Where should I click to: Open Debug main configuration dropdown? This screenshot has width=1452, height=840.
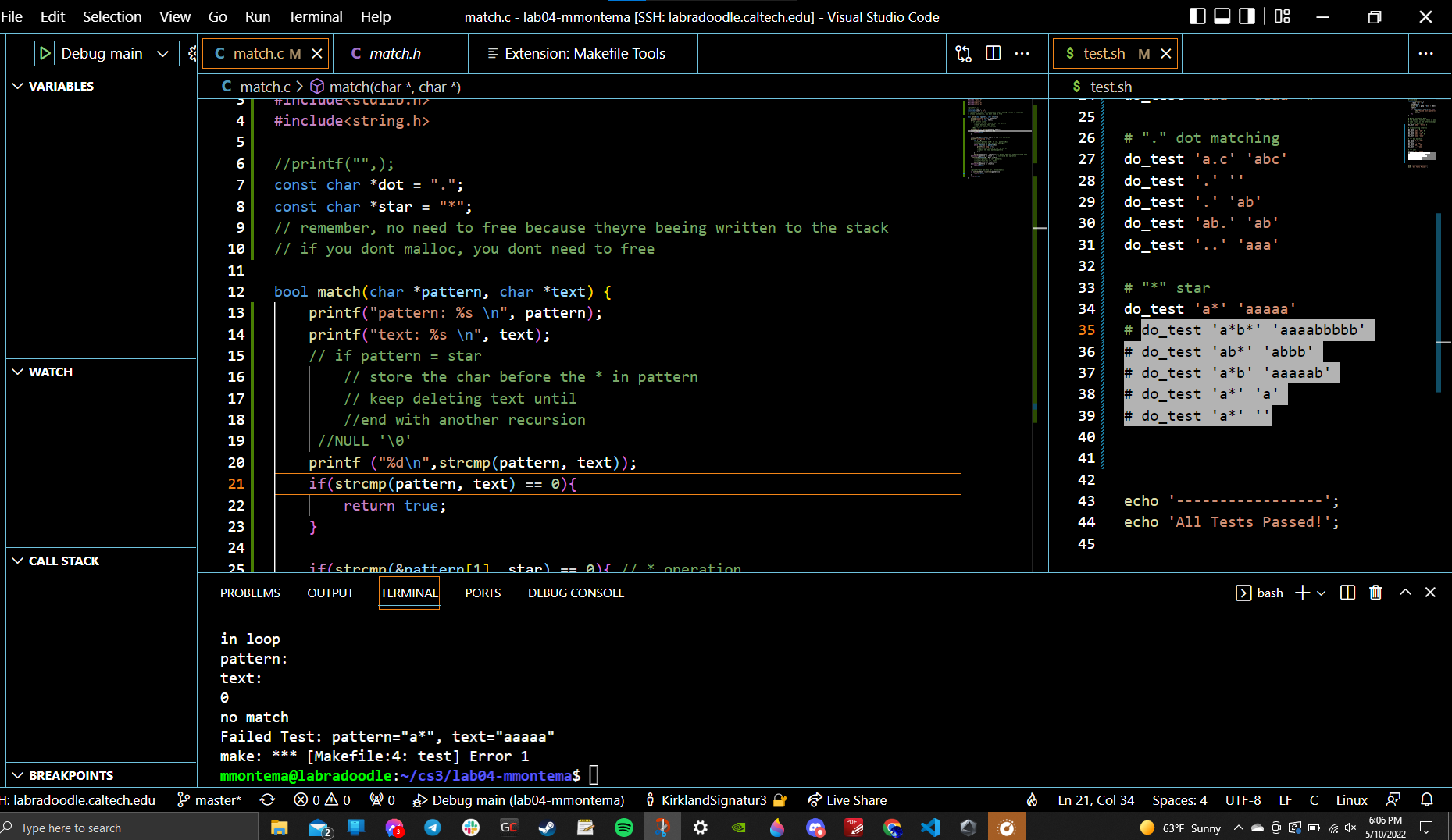[x=162, y=53]
